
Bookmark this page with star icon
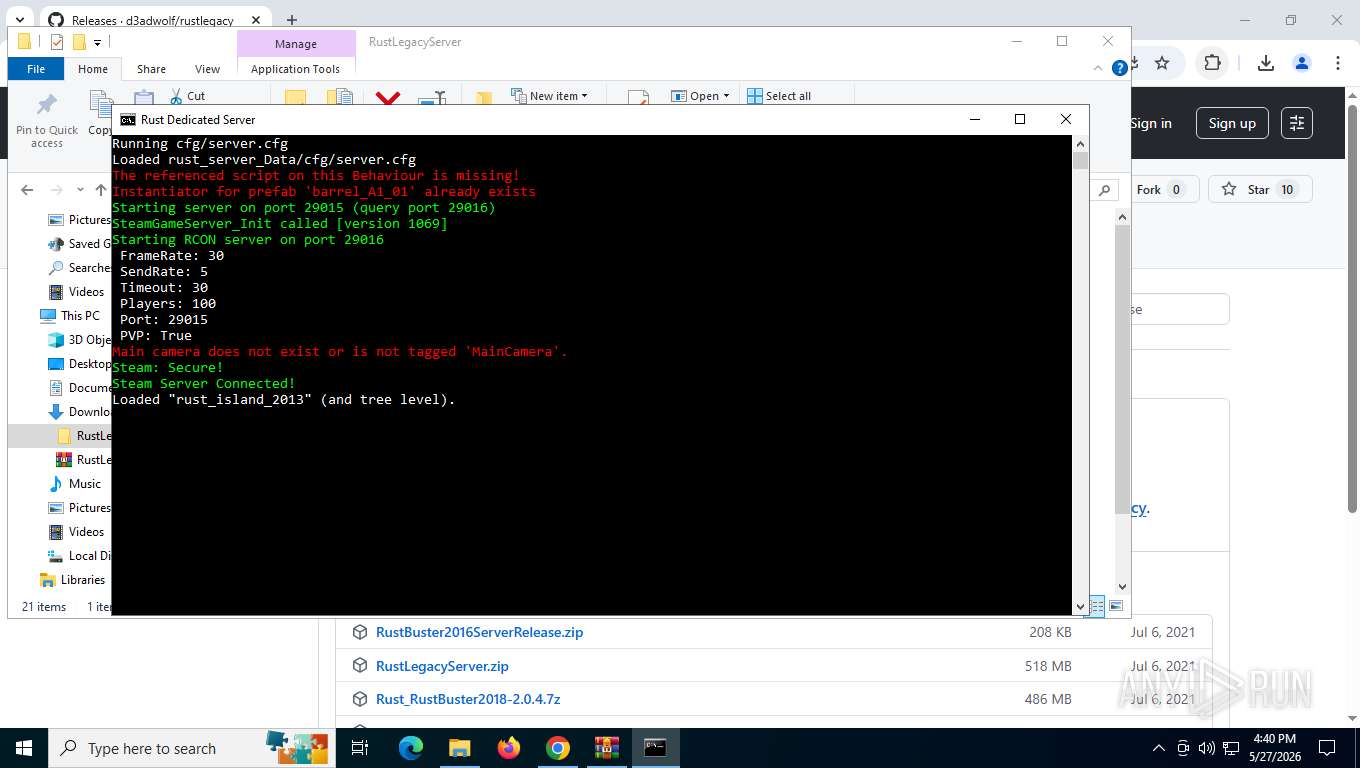point(1162,63)
